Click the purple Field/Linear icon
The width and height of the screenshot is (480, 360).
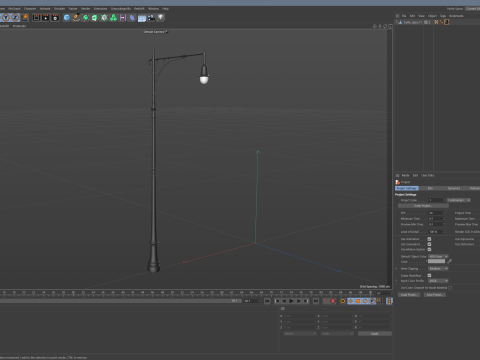point(123,18)
